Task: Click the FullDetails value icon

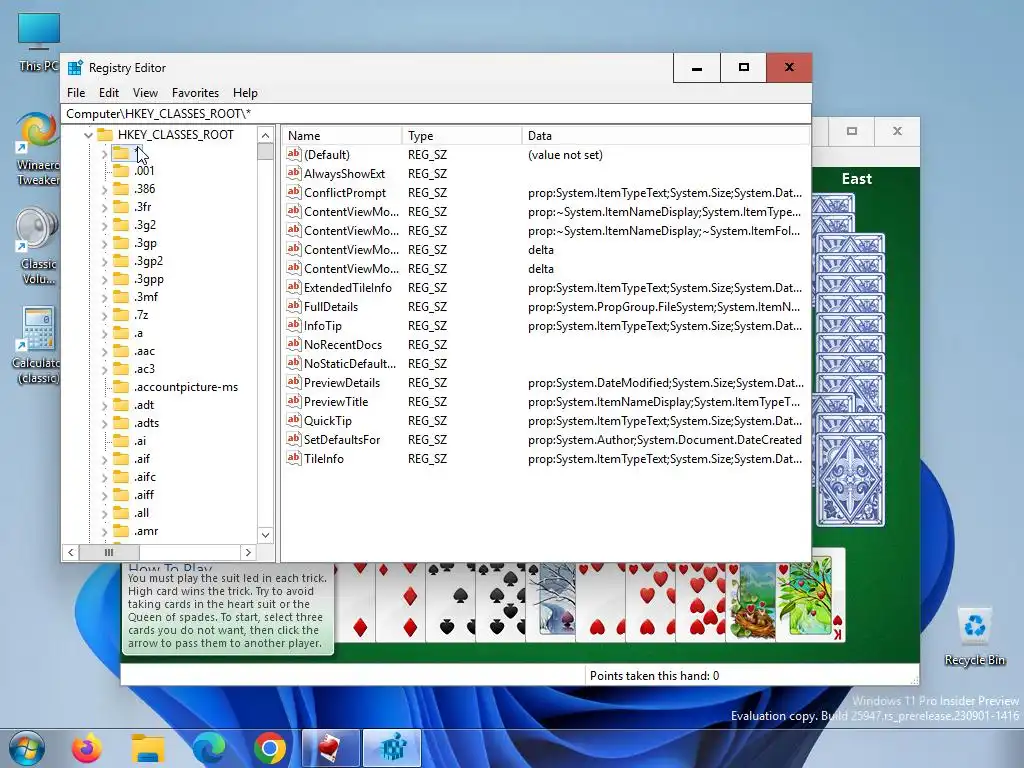Action: coord(294,306)
